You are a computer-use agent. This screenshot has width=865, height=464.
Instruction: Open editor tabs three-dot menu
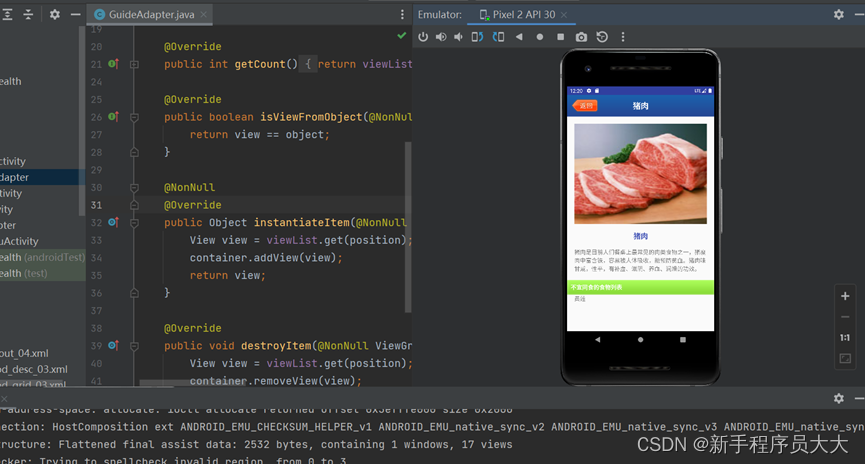click(x=402, y=14)
